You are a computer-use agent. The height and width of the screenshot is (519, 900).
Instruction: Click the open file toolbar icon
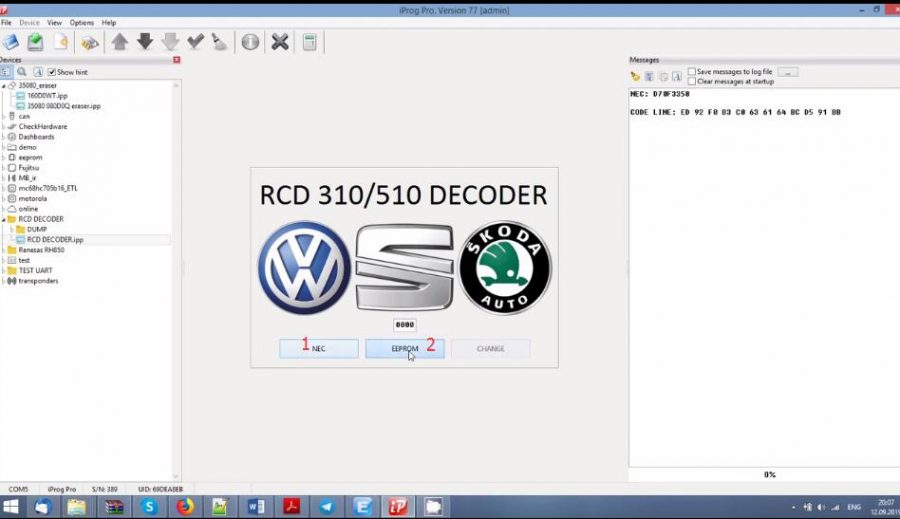[x=11, y=42]
